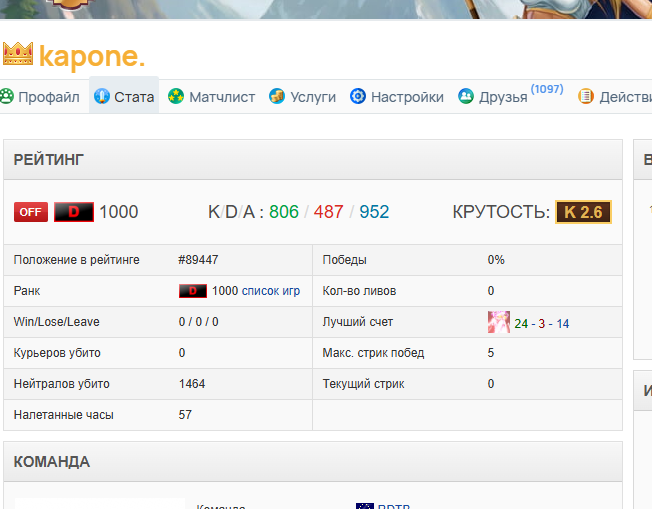Click the Настройки gear icon
Viewport: 652px width, 509px height.
point(358,96)
